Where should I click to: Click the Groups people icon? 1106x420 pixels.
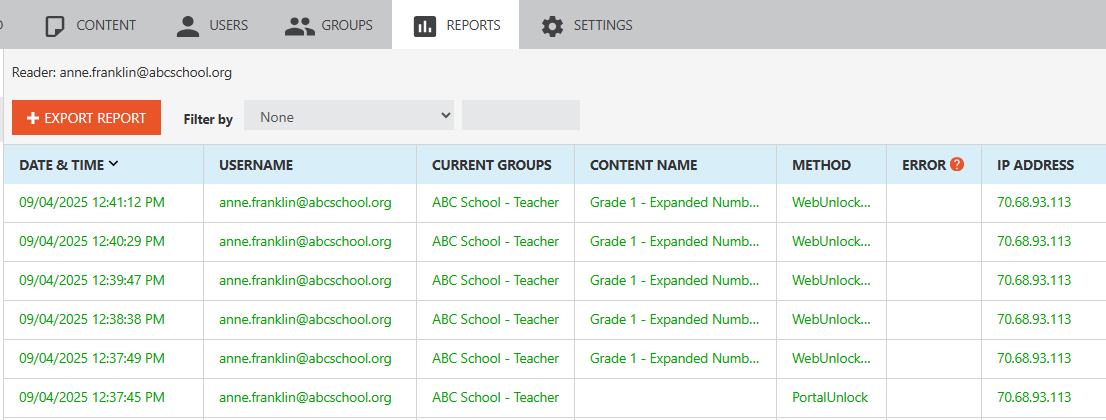pyautogui.click(x=299, y=26)
